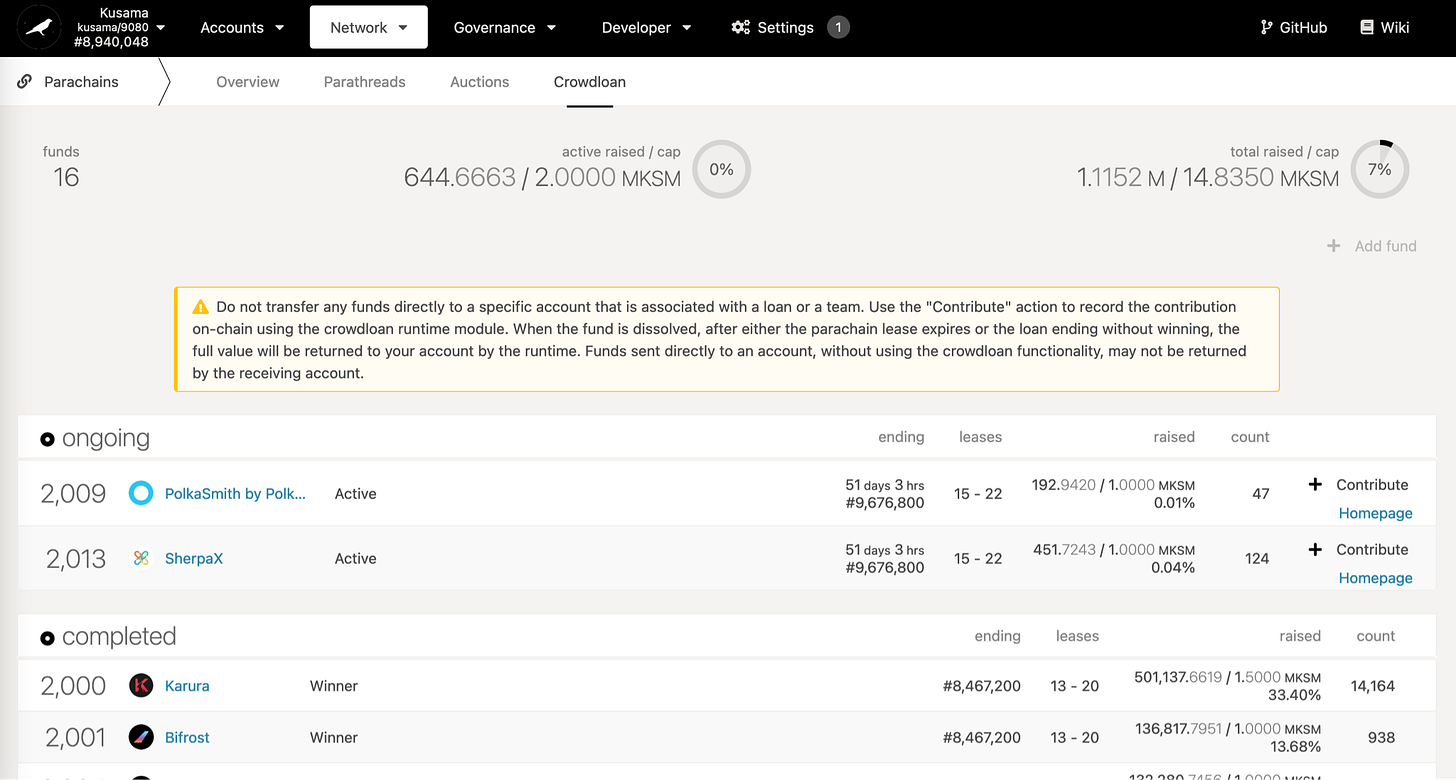
Task: Click Karura raised percentage 33.40%
Action: click(x=1294, y=695)
